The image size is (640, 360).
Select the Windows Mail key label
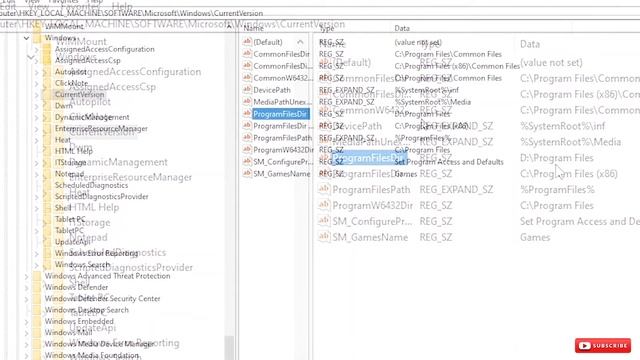[68, 333]
